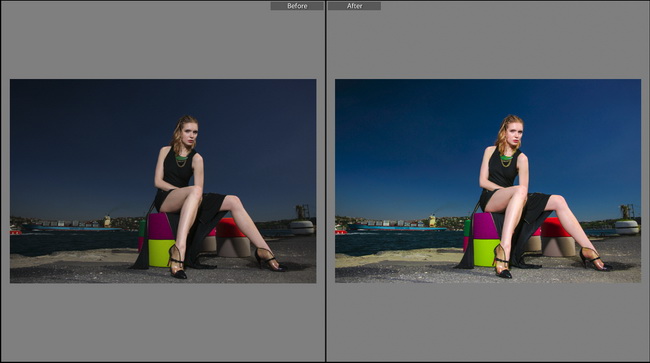The image size is (650, 363).
Task: Click the gray area below the After photo
Action: click(x=488, y=321)
